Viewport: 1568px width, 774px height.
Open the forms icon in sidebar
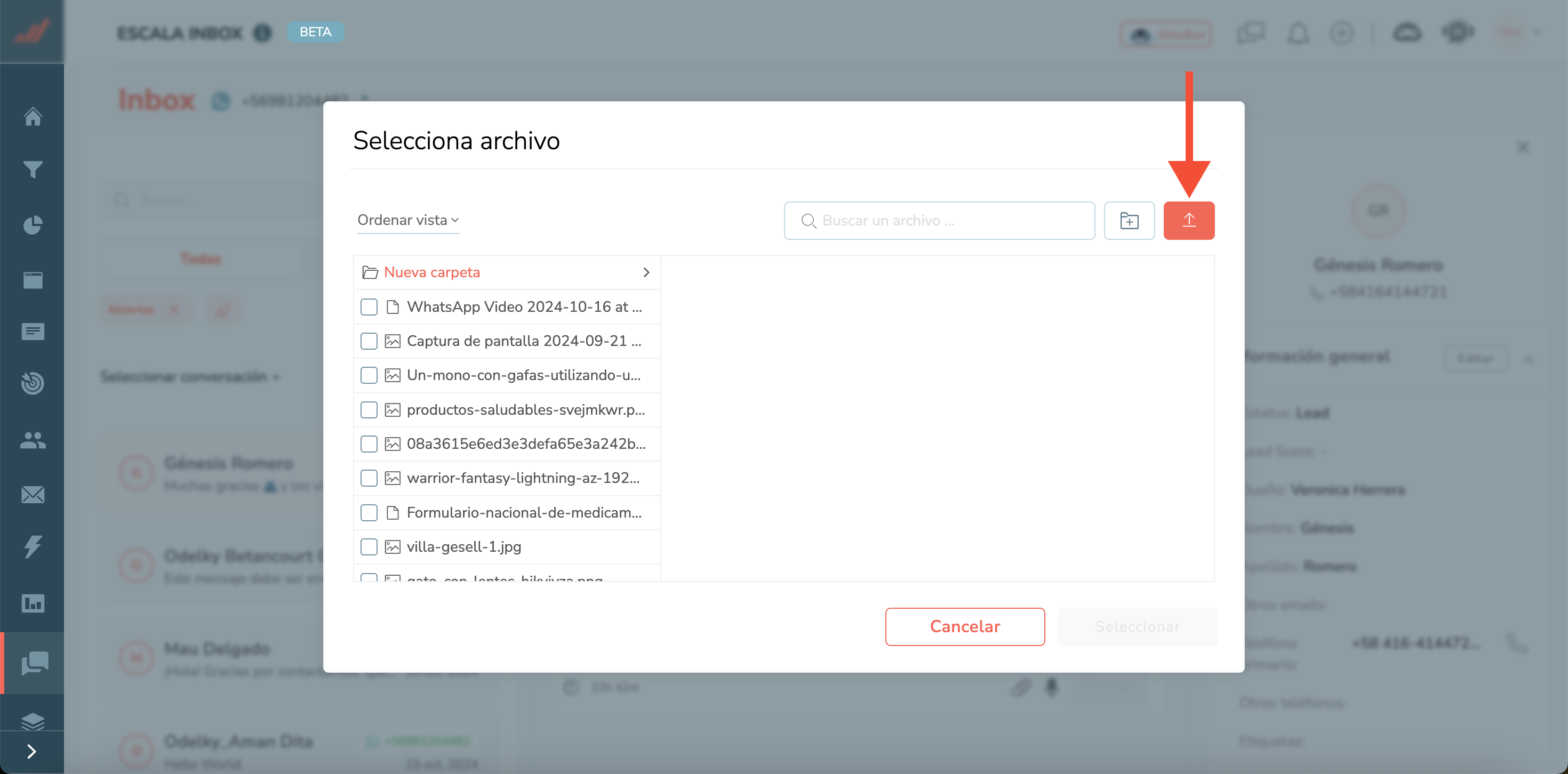click(x=32, y=332)
